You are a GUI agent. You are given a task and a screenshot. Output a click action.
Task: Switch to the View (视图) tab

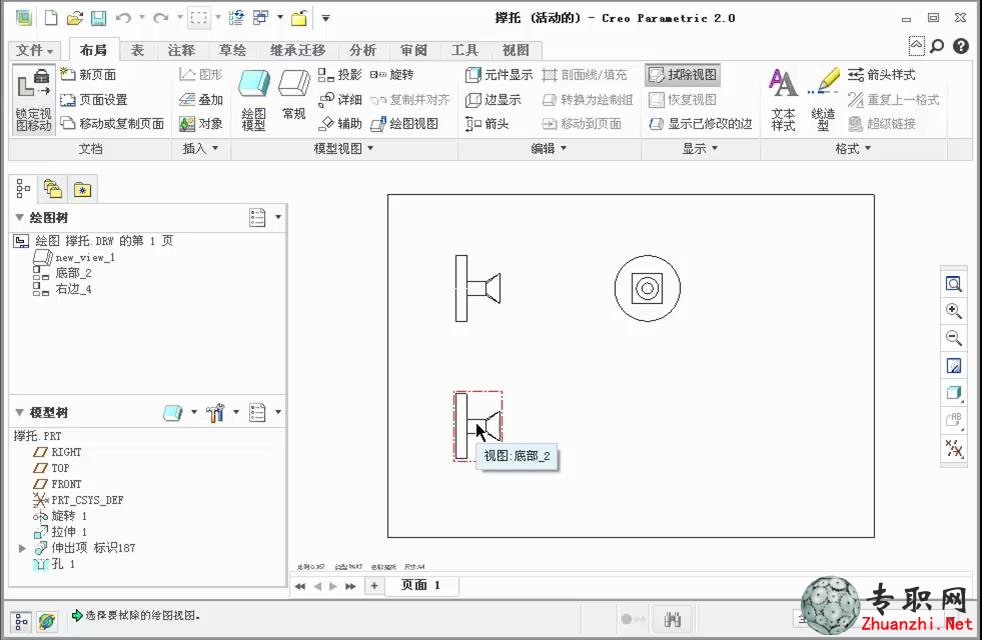(x=515, y=50)
